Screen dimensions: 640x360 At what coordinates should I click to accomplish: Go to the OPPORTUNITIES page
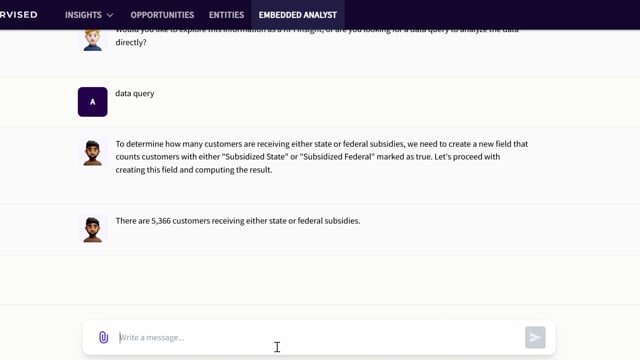[162, 15]
